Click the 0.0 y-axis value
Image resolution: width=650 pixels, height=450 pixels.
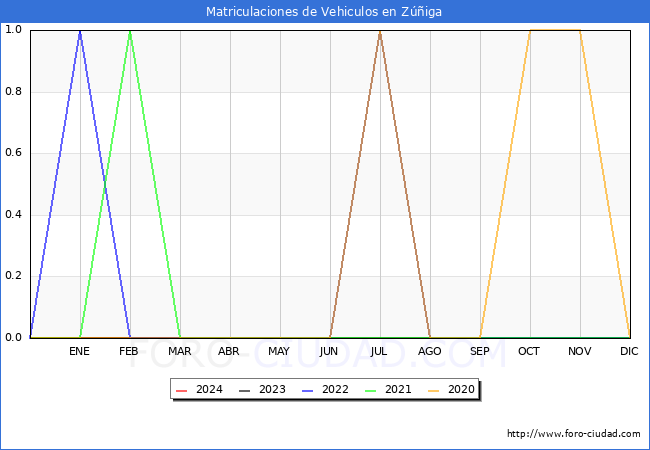pyautogui.click(x=13, y=337)
